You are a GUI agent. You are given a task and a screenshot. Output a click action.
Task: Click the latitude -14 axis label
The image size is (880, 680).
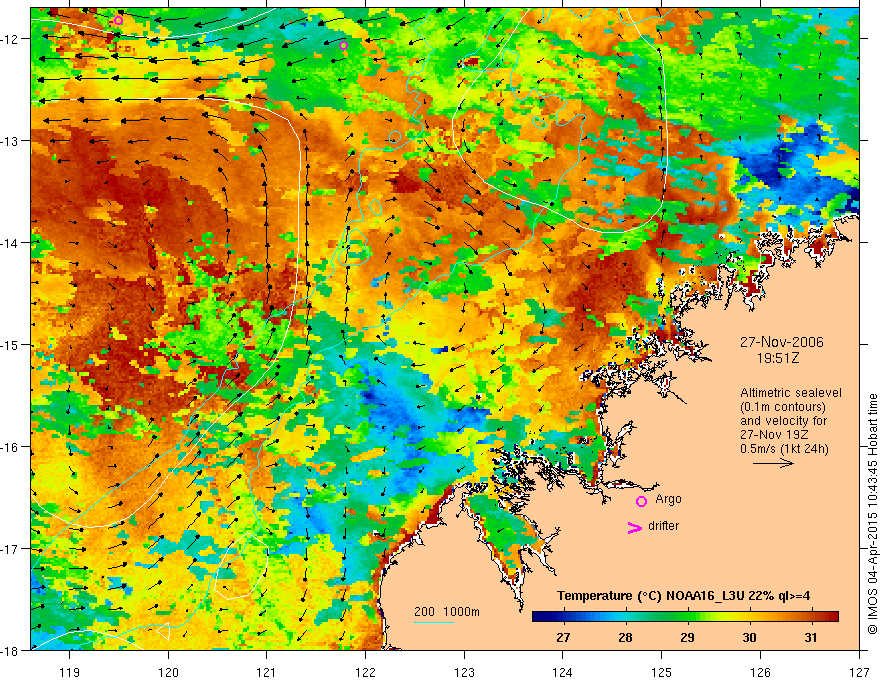[x=10, y=243]
